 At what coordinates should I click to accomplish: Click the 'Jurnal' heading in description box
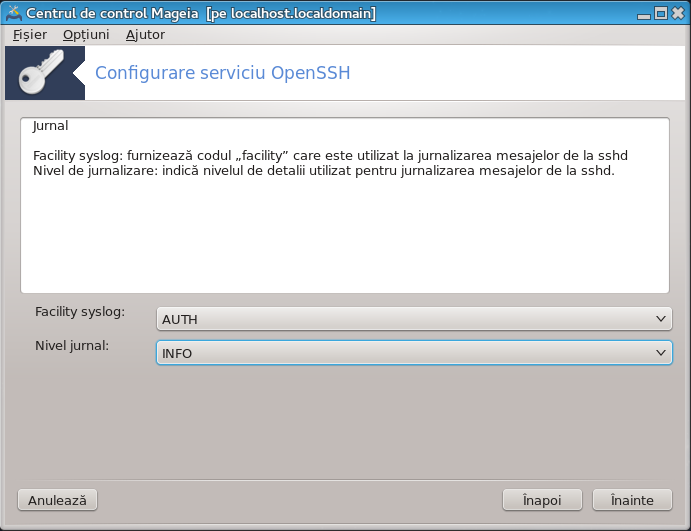coord(50,126)
